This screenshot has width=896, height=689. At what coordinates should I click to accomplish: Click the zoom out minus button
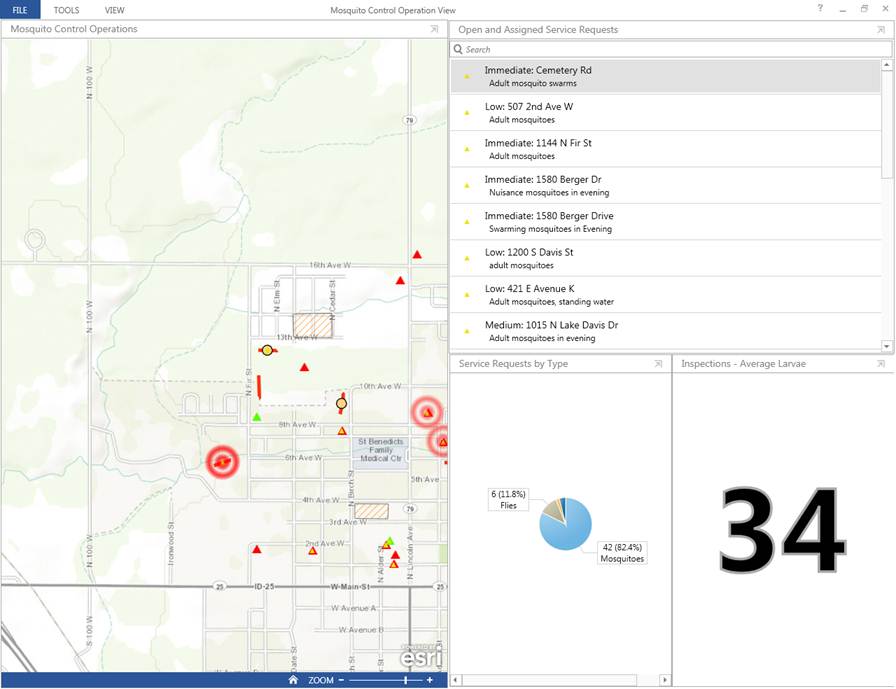tap(341, 680)
